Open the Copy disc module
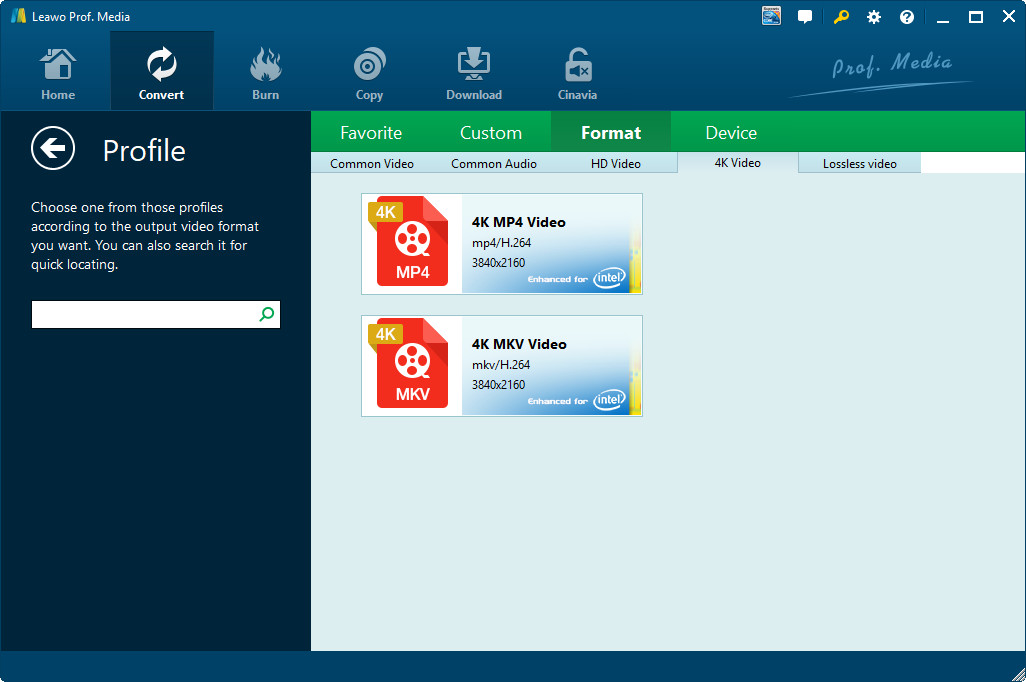This screenshot has height=682, width=1026. 369,74
